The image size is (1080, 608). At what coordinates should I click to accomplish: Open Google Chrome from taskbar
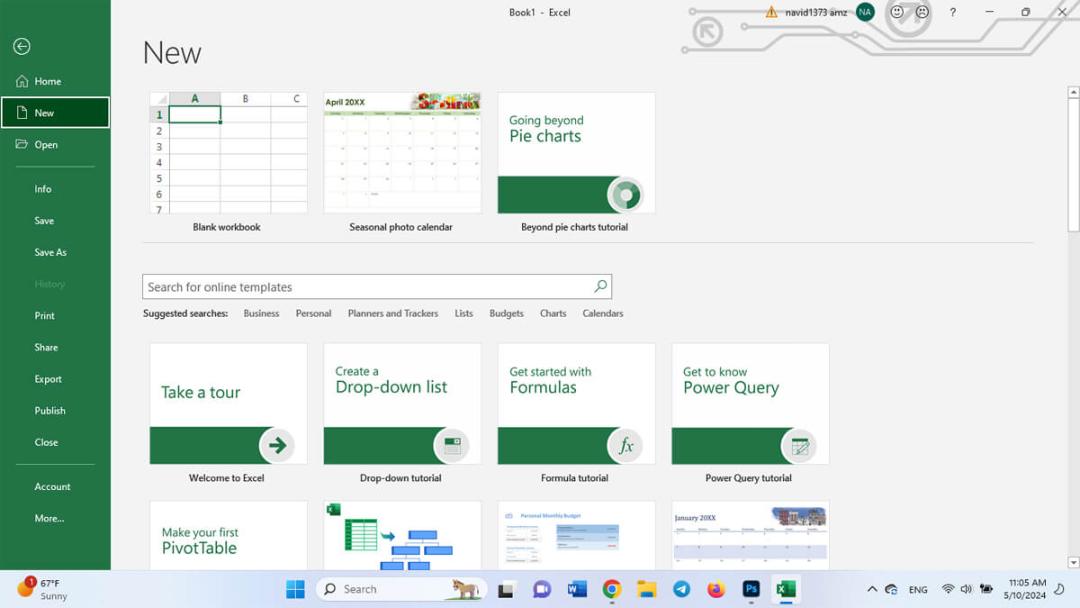(612, 589)
